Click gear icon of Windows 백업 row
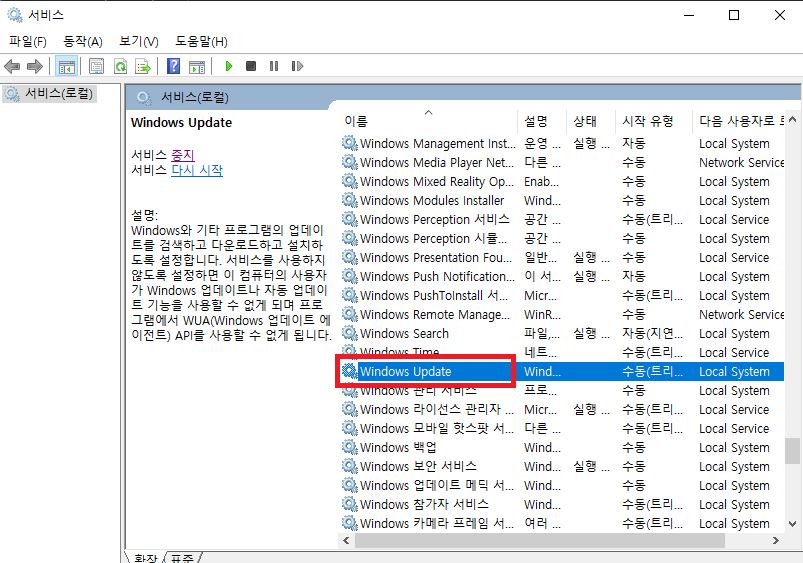Image resolution: width=803 pixels, height=563 pixels. 349,447
